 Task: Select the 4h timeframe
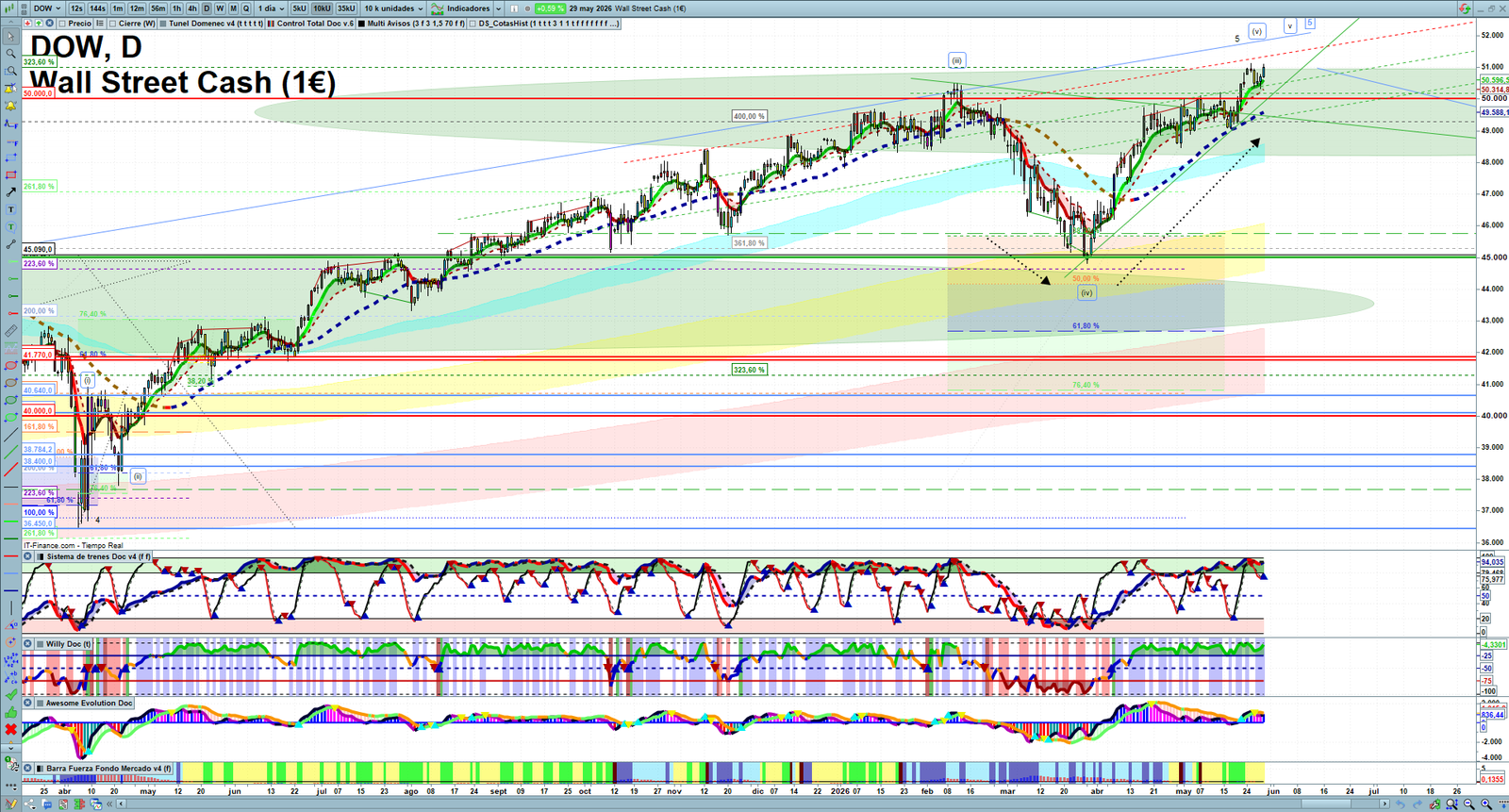[192, 8]
